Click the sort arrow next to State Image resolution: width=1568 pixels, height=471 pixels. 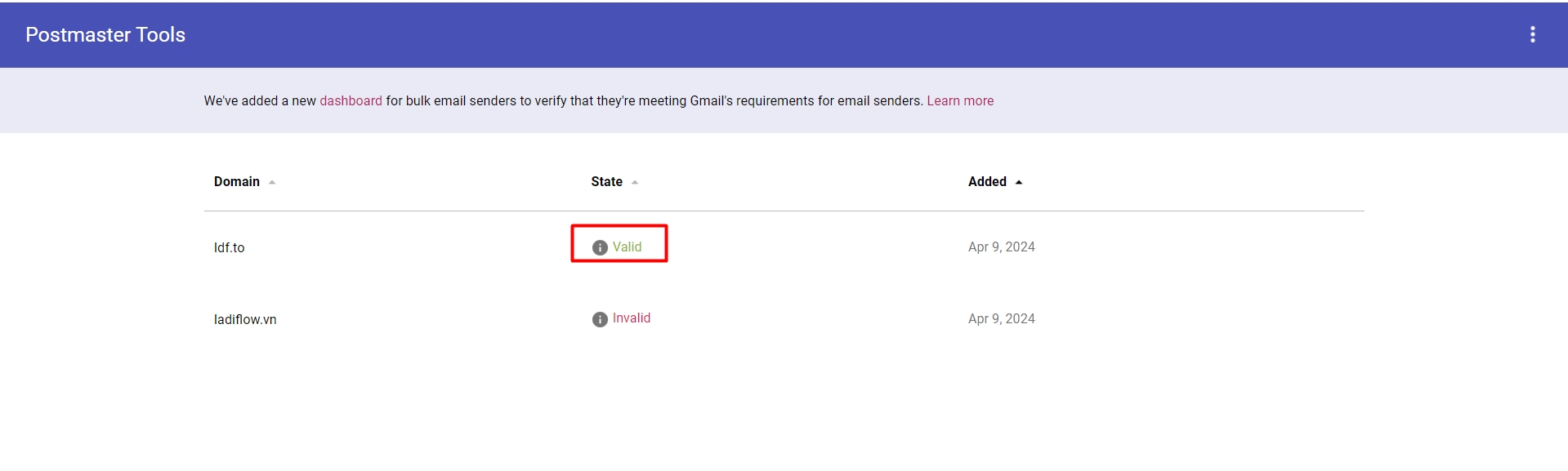[x=635, y=182]
